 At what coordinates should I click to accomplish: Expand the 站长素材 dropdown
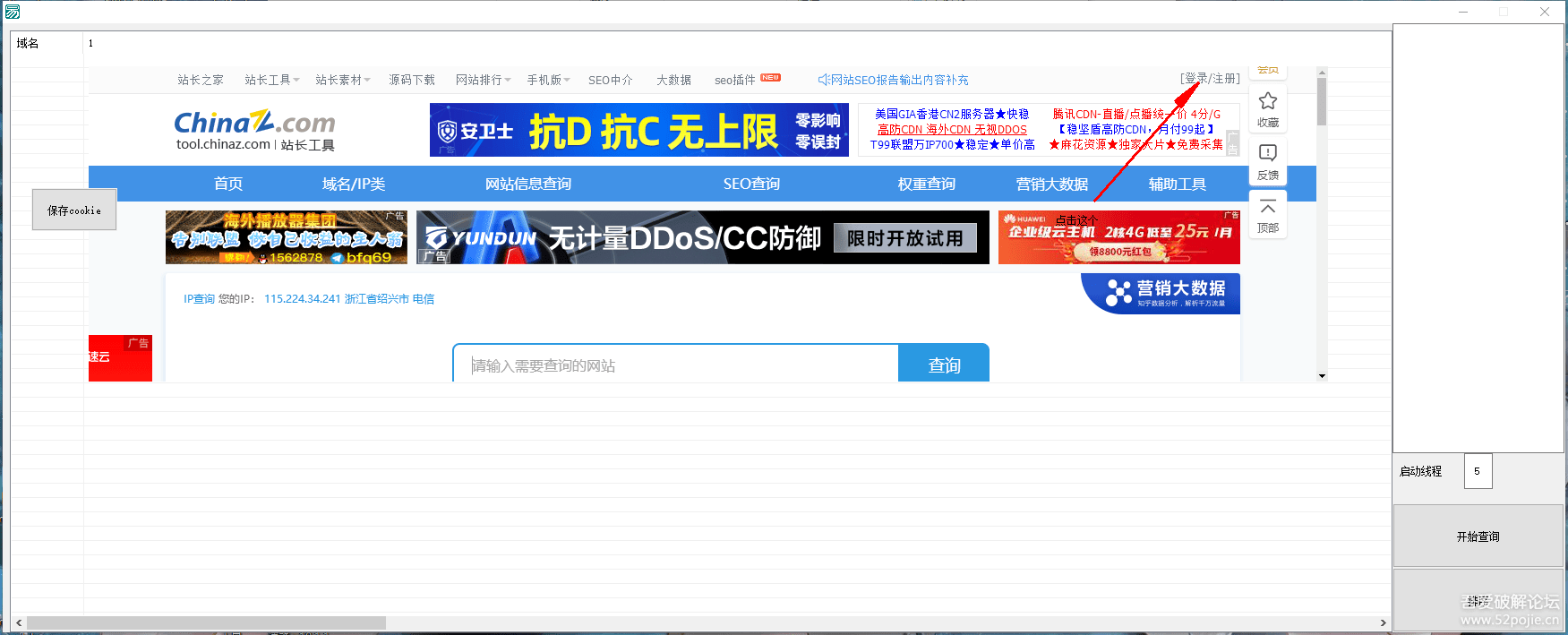point(343,80)
